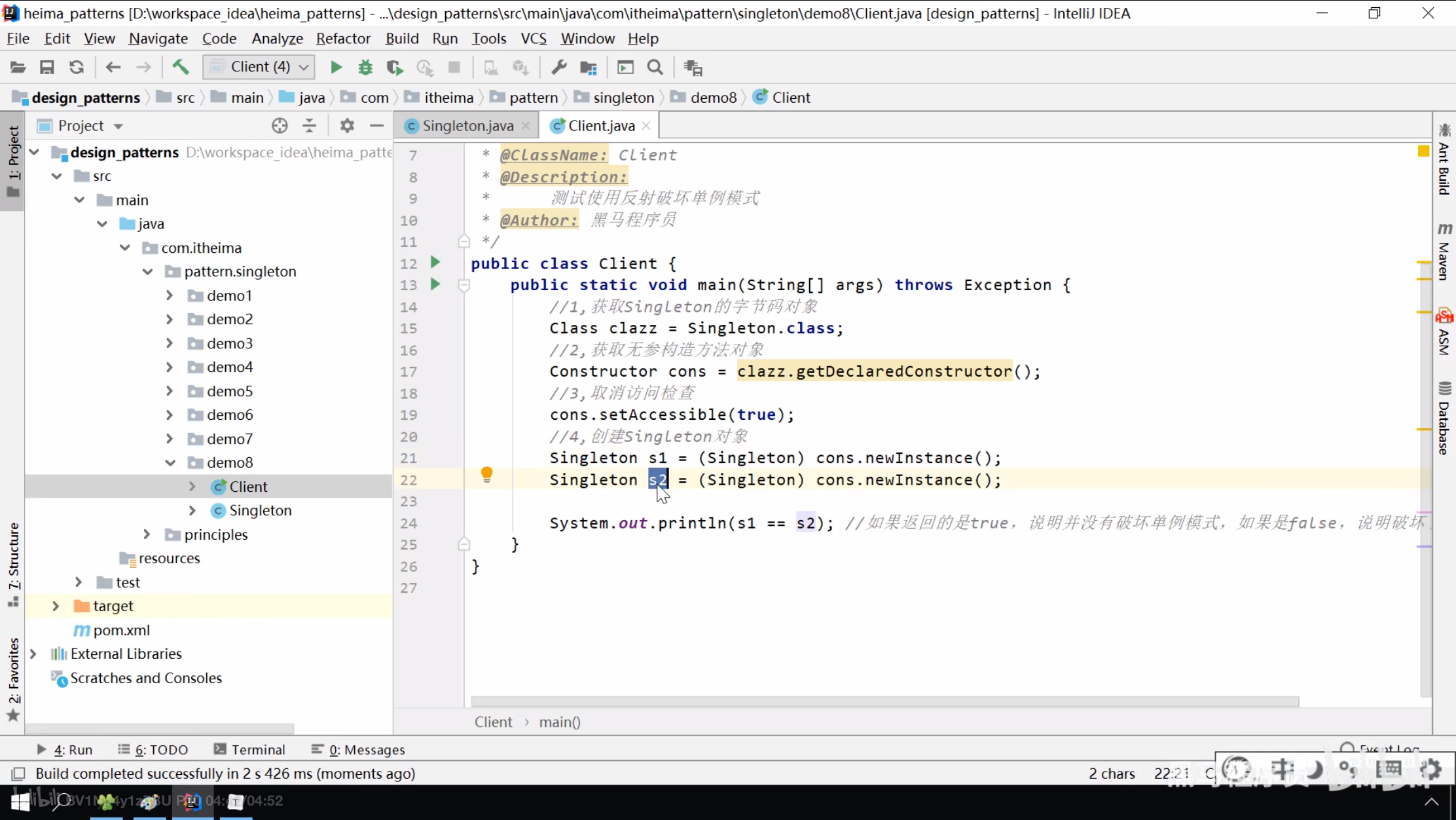Run with coverage icon in toolbar
This screenshot has width=1456, height=820.
coord(394,67)
